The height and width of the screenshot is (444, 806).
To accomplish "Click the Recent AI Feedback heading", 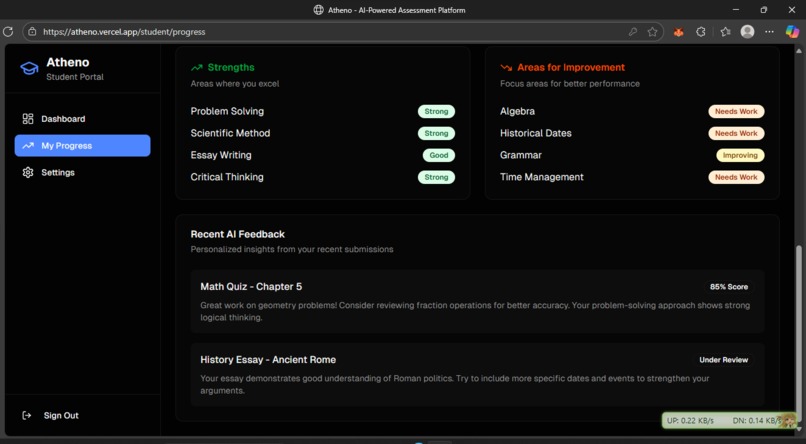I will (237, 234).
